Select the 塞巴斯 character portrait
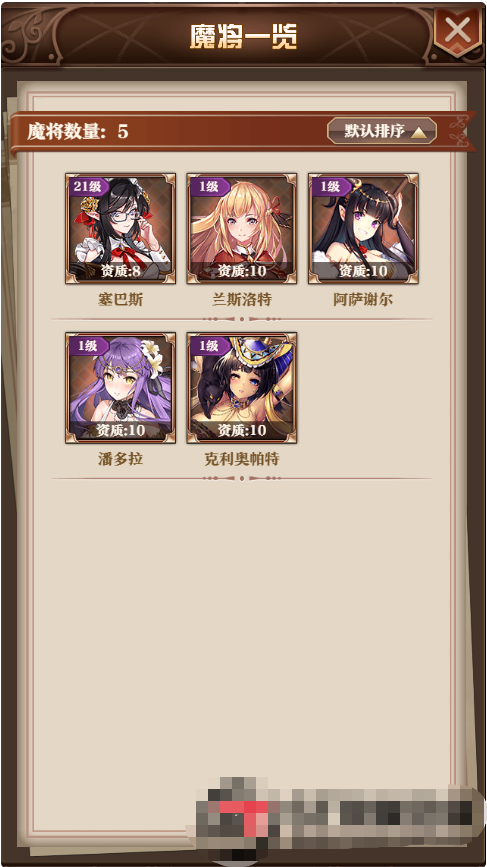The height and width of the screenshot is (867, 487). [x=120, y=228]
